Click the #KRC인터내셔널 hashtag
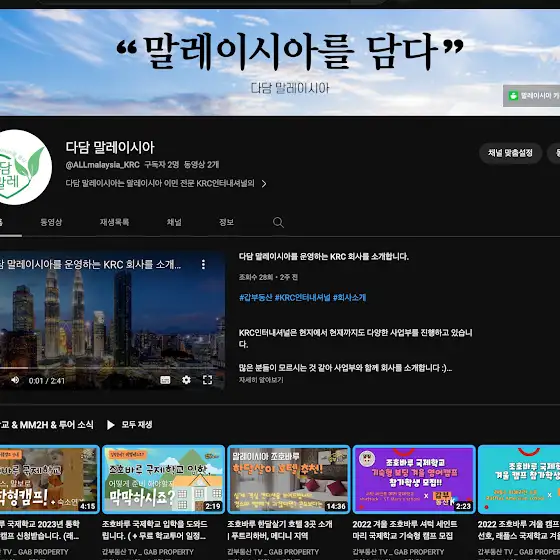 (302, 298)
